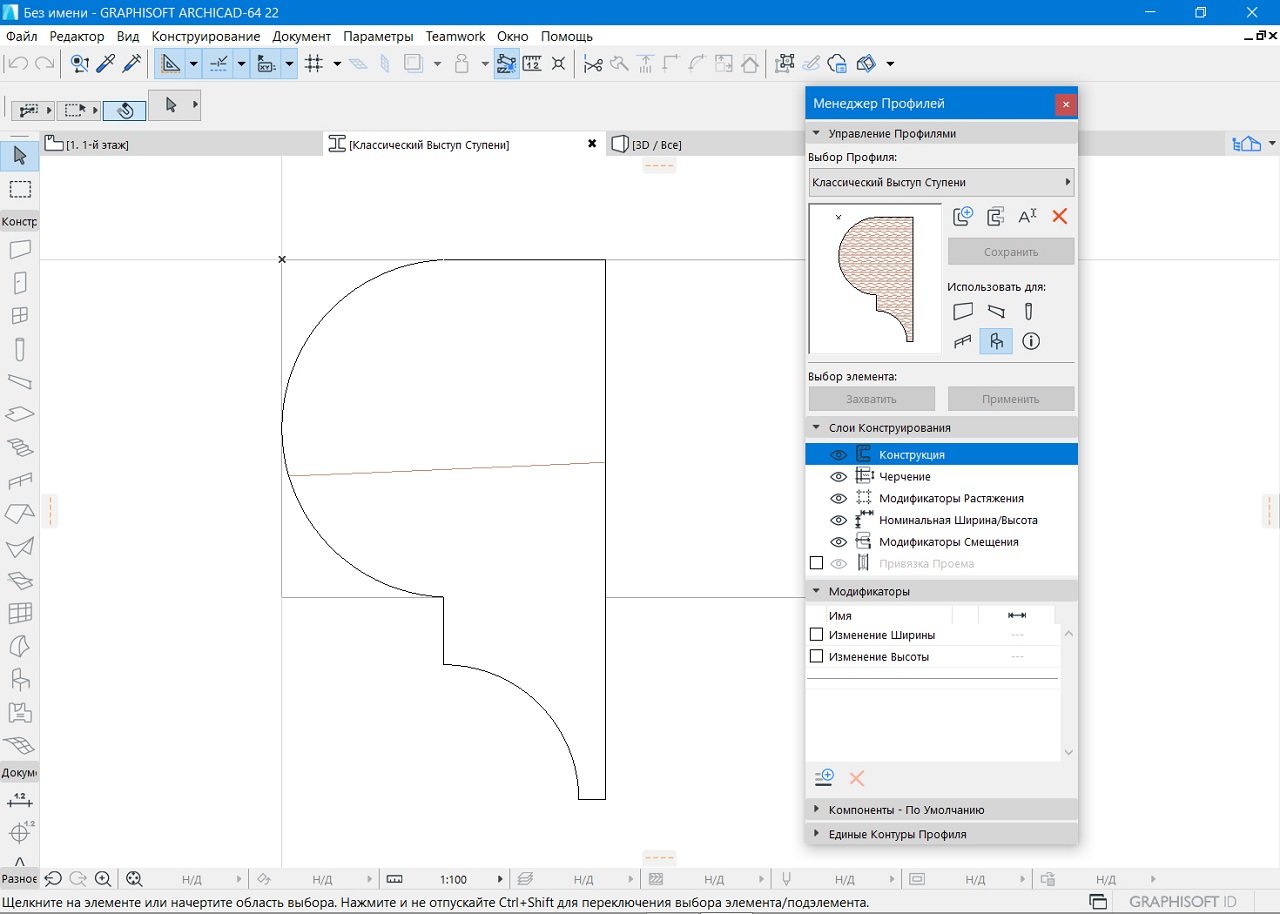Open the Выбор Профиля dropdown

pyautogui.click(x=940, y=183)
